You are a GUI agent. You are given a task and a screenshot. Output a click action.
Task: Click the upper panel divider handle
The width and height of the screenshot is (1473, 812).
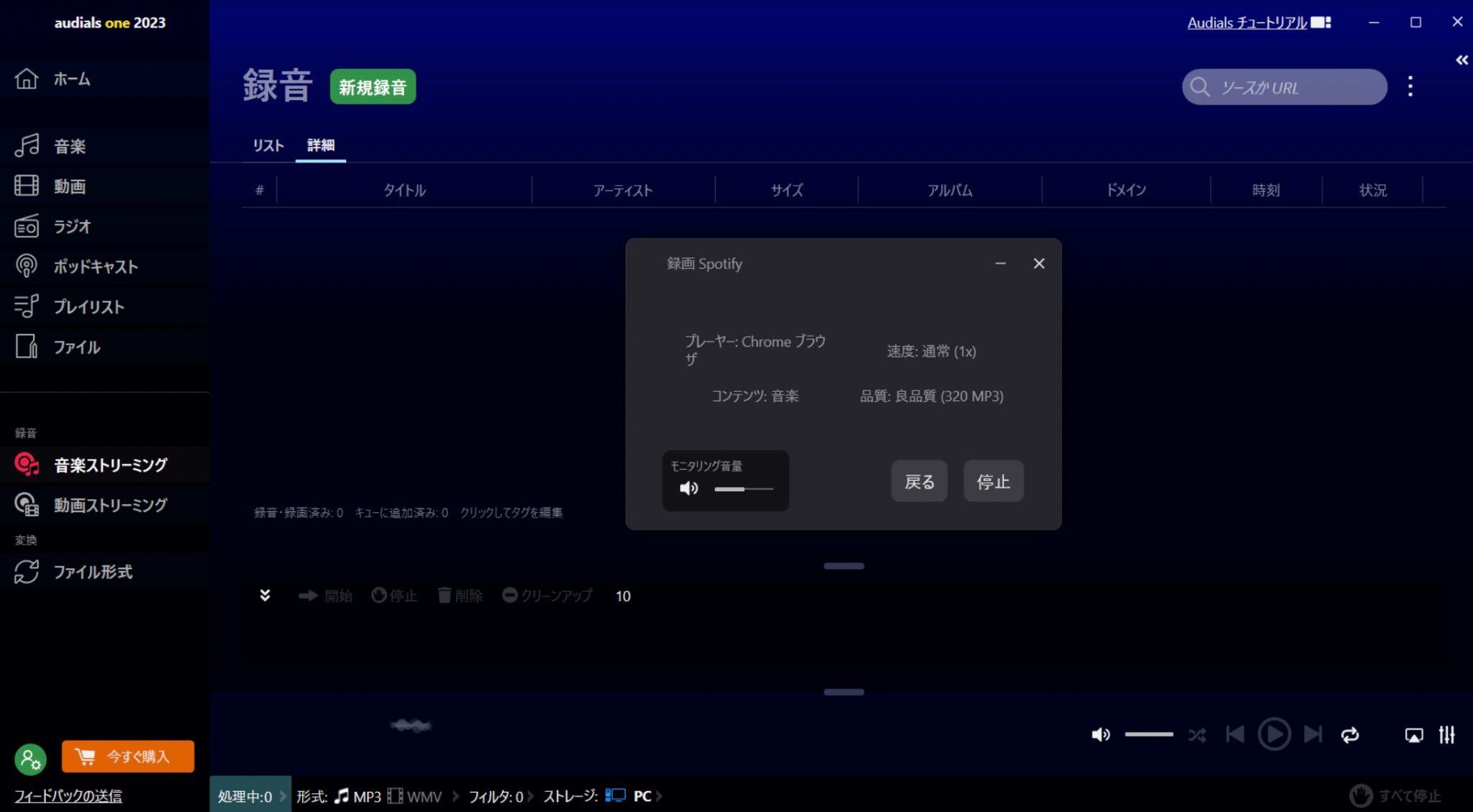[844, 566]
